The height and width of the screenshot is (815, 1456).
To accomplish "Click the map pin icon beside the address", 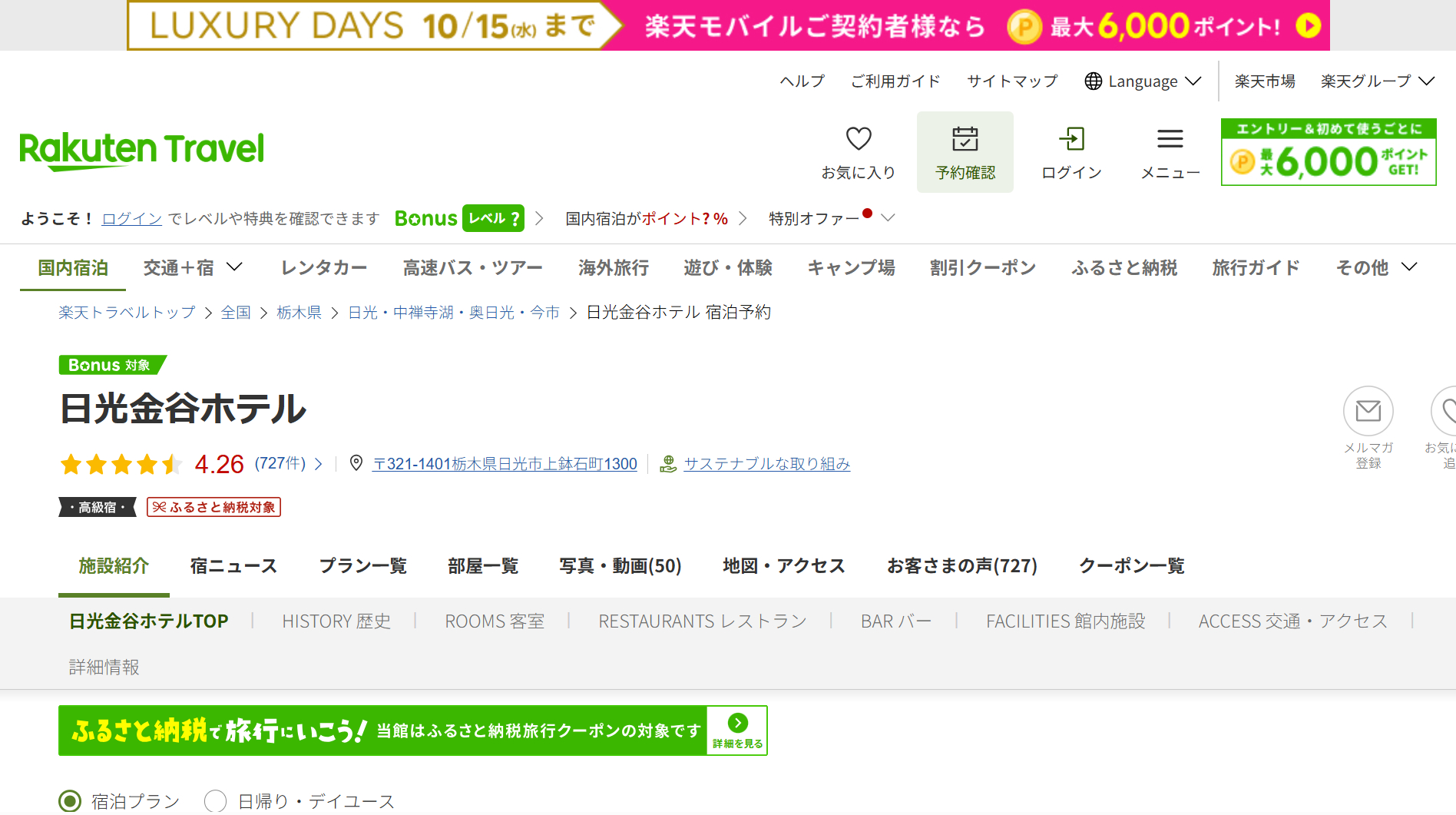I will [x=357, y=463].
